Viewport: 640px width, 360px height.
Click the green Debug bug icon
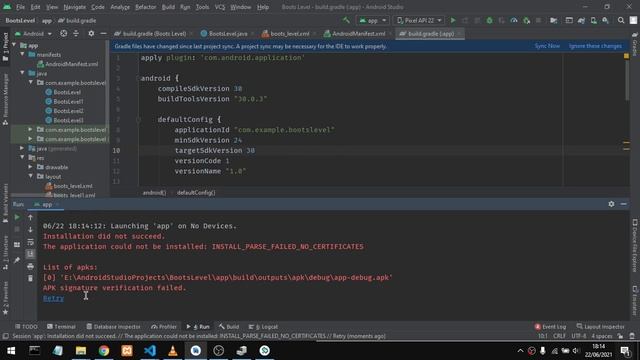(x=489, y=20)
